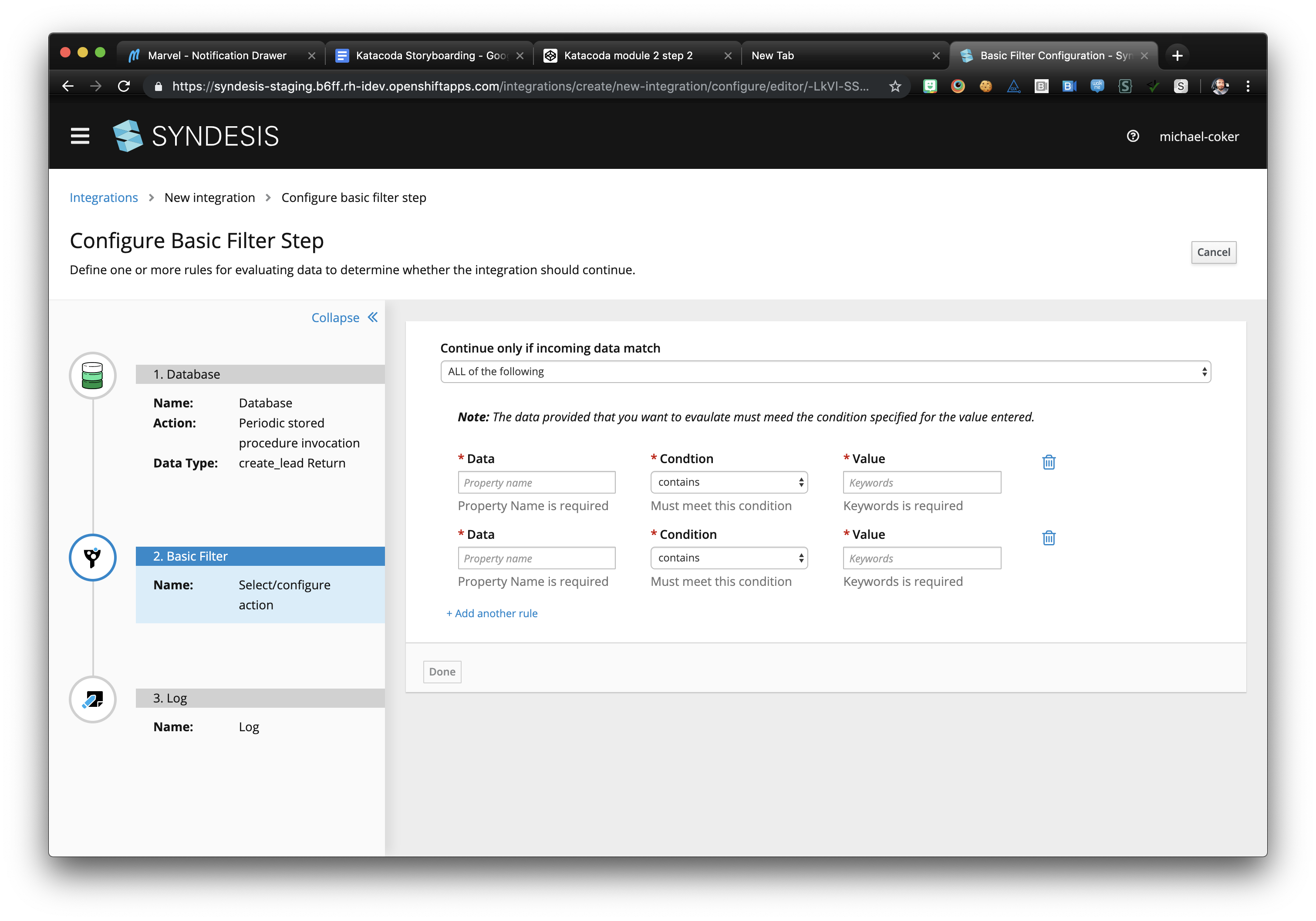Delete the first filter rule with trash icon
This screenshot has height=921, width=1316.
(1048, 462)
